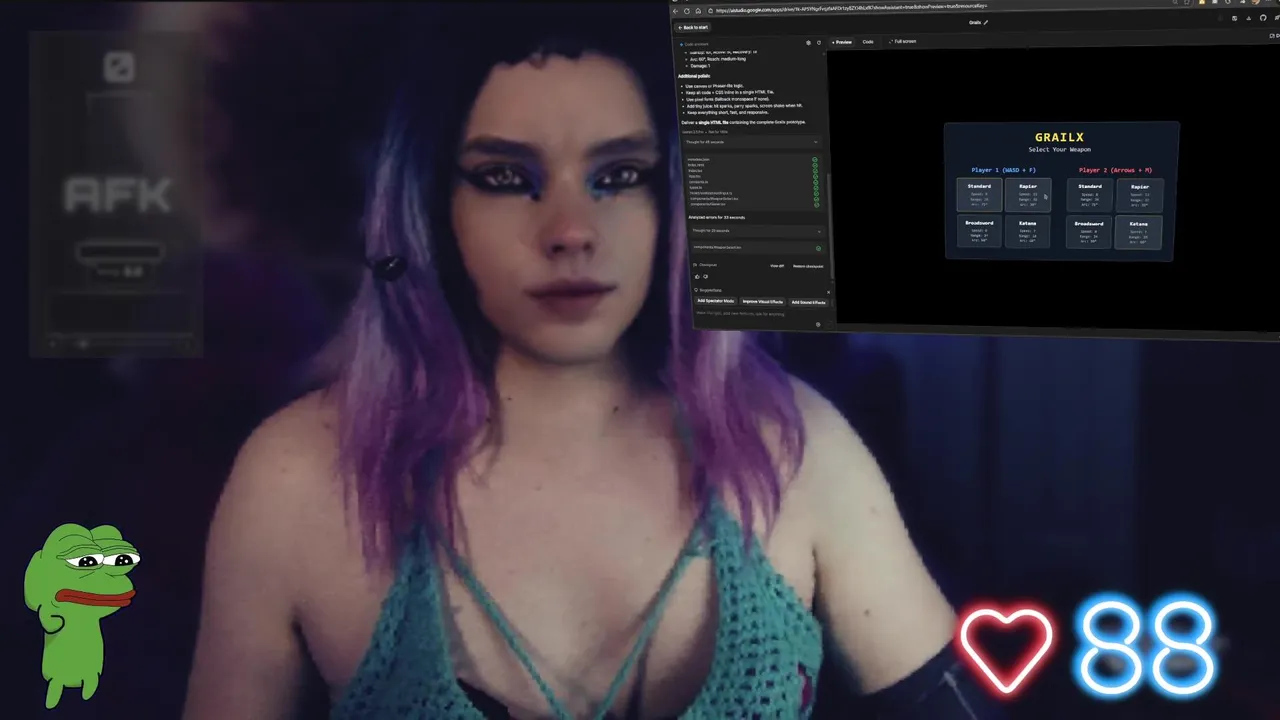Choose the Add Spectator Mode suggestion
Image resolution: width=1280 pixels, height=720 pixels.
point(715,301)
